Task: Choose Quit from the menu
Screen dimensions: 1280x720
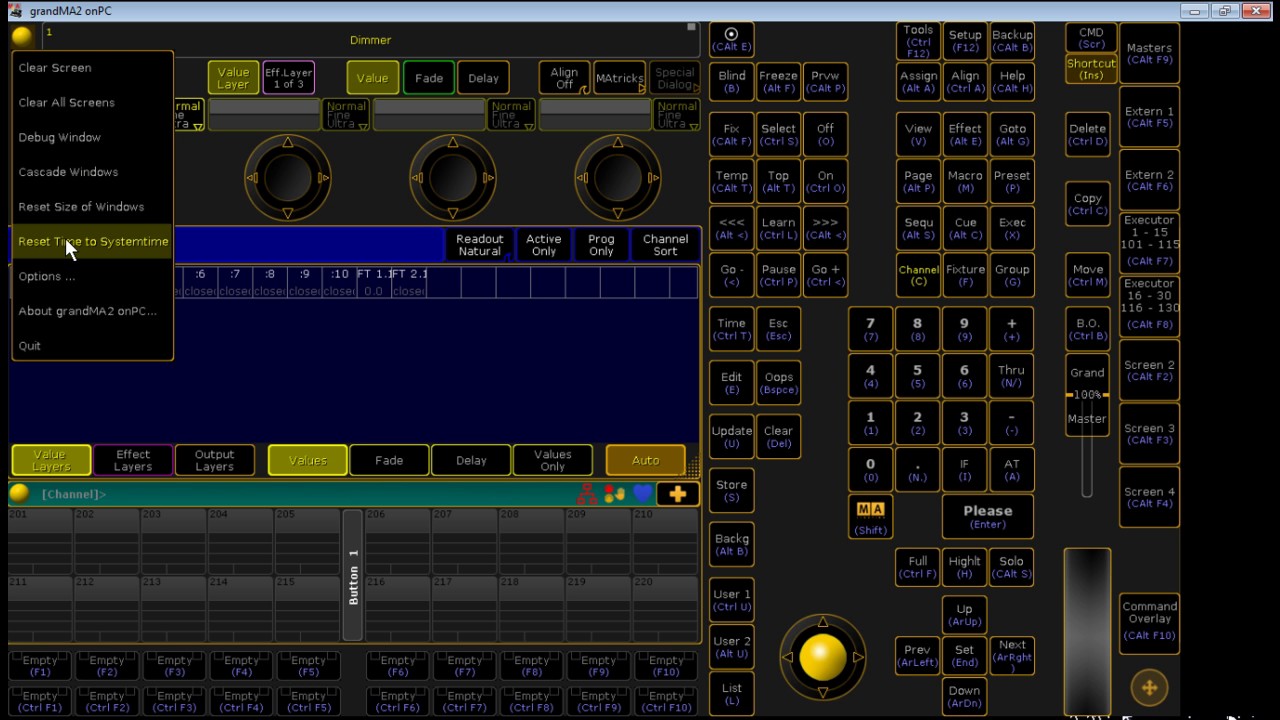Action: pyautogui.click(x=92, y=346)
